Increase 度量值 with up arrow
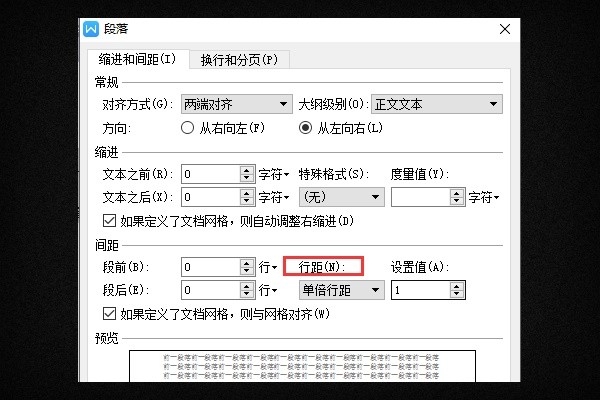This screenshot has width=600, height=400. point(457,193)
